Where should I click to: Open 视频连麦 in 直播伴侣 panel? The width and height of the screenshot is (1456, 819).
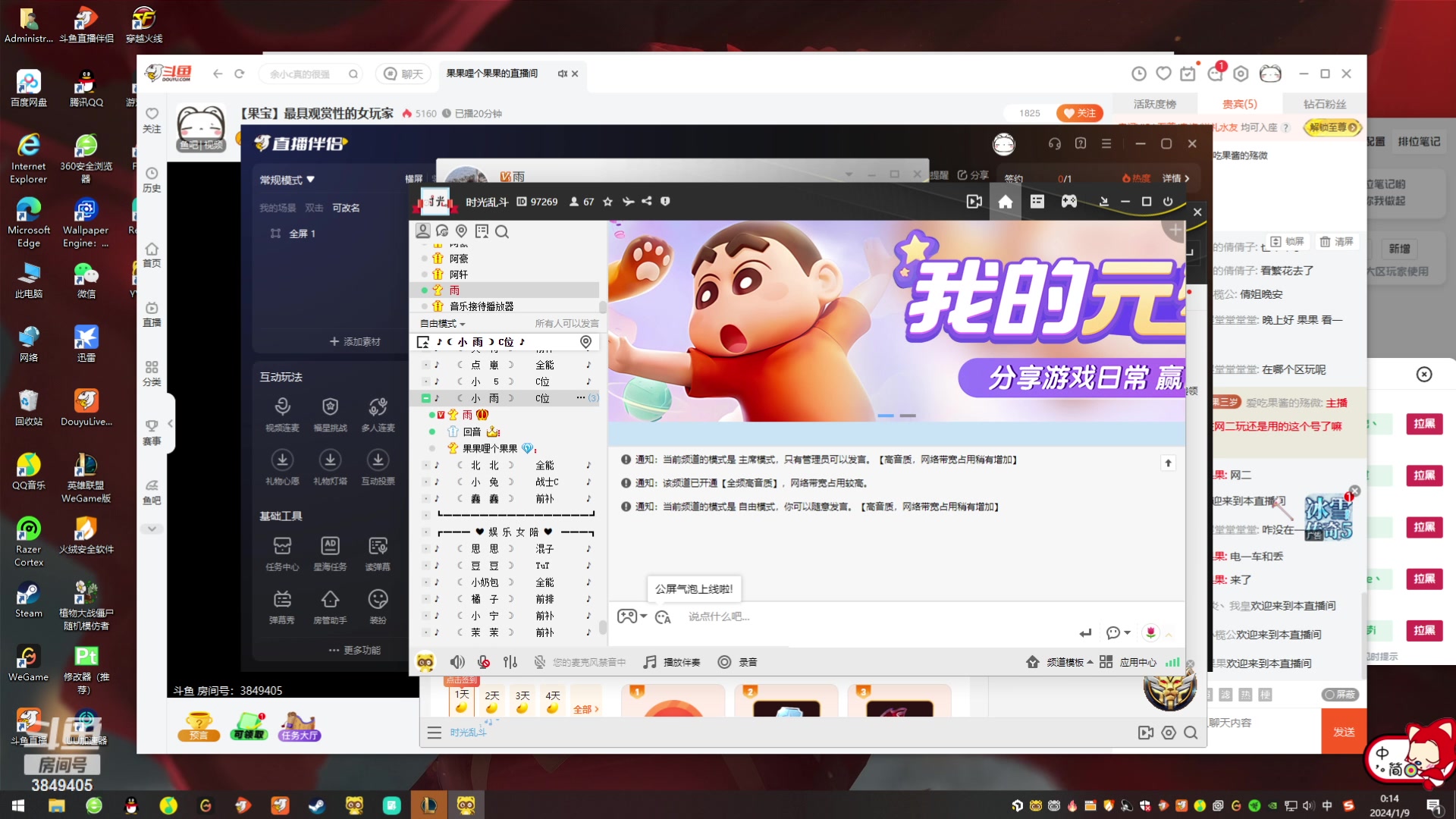point(282,415)
